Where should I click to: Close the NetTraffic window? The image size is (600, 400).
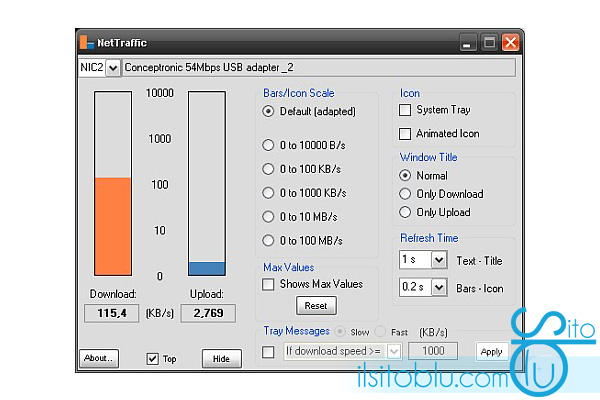[x=510, y=42]
